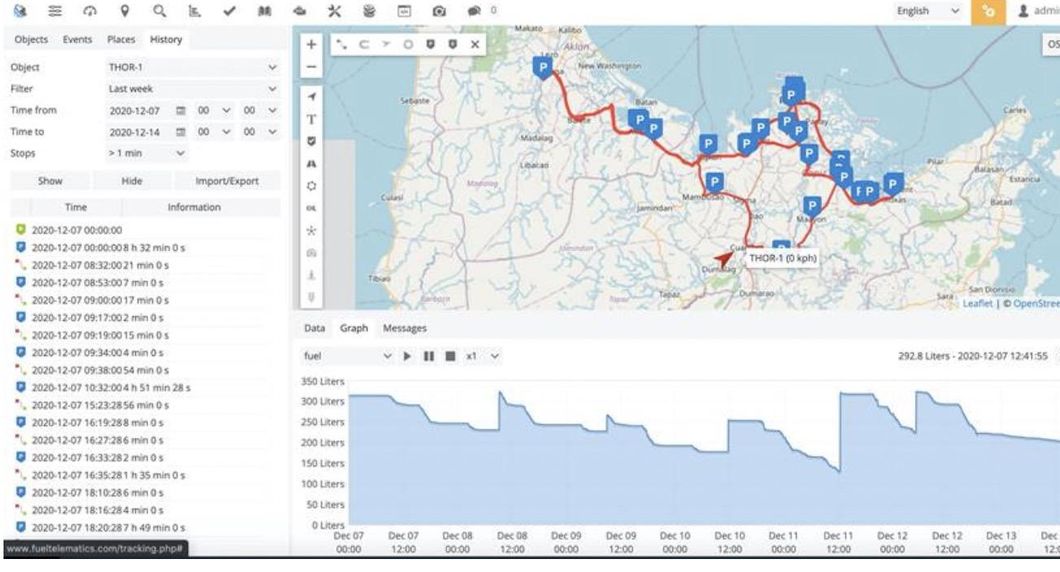Click the map text label T tool

[x=311, y=119]
